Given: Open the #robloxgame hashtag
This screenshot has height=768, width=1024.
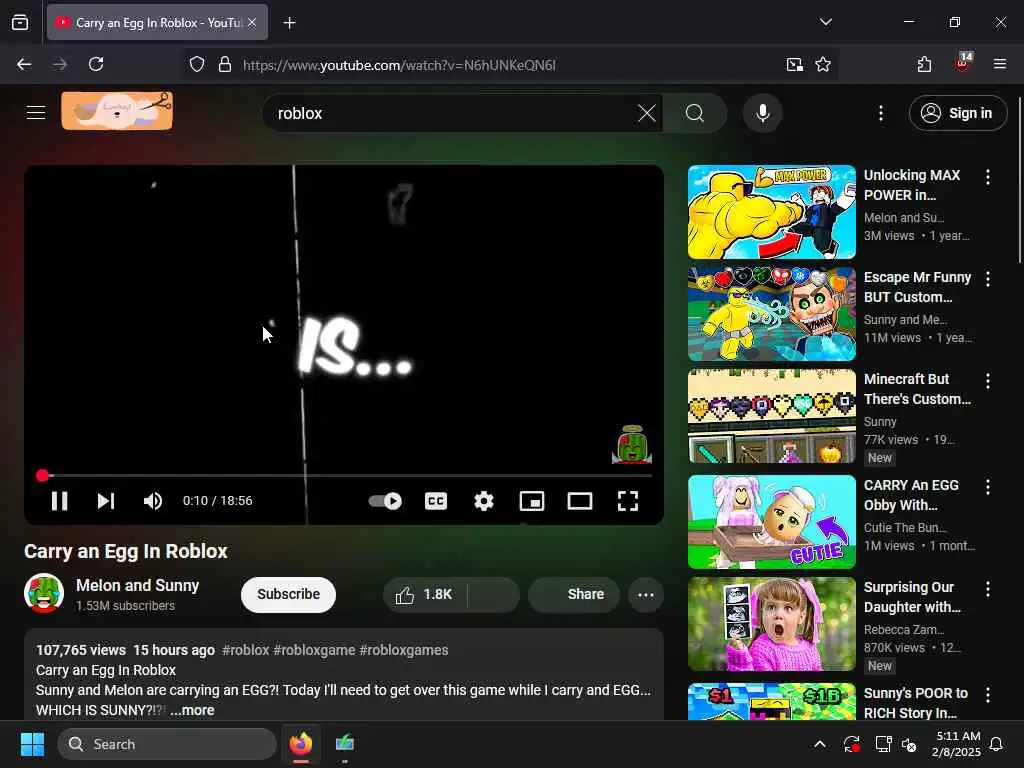Looking at the screenshot, I should pos(314,650).
